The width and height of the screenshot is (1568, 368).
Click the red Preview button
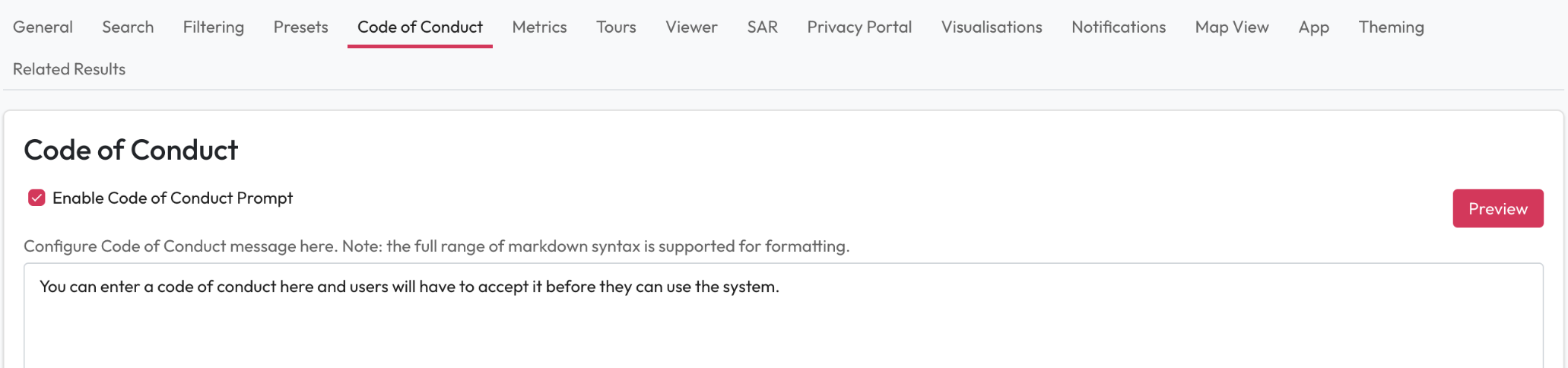[x=1497, y=208]
